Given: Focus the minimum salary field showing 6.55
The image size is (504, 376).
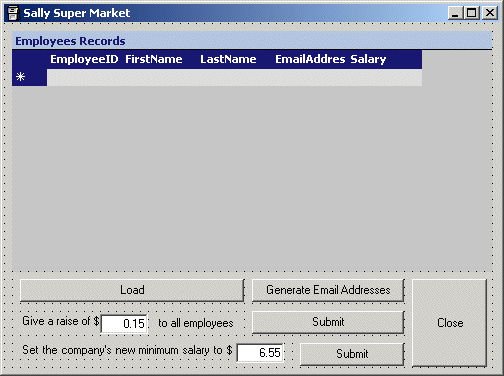Looking at the screenshot, I should coord(260,352).
